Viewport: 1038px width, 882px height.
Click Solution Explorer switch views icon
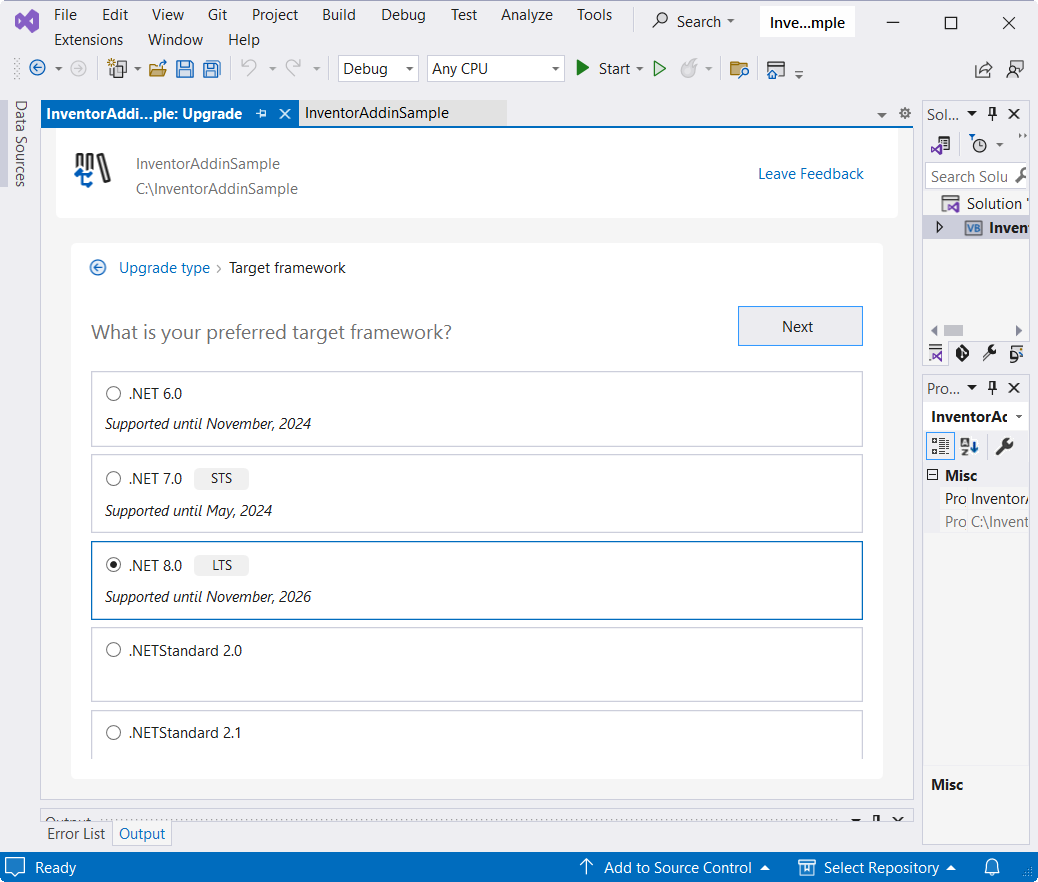tap(940, 145)
